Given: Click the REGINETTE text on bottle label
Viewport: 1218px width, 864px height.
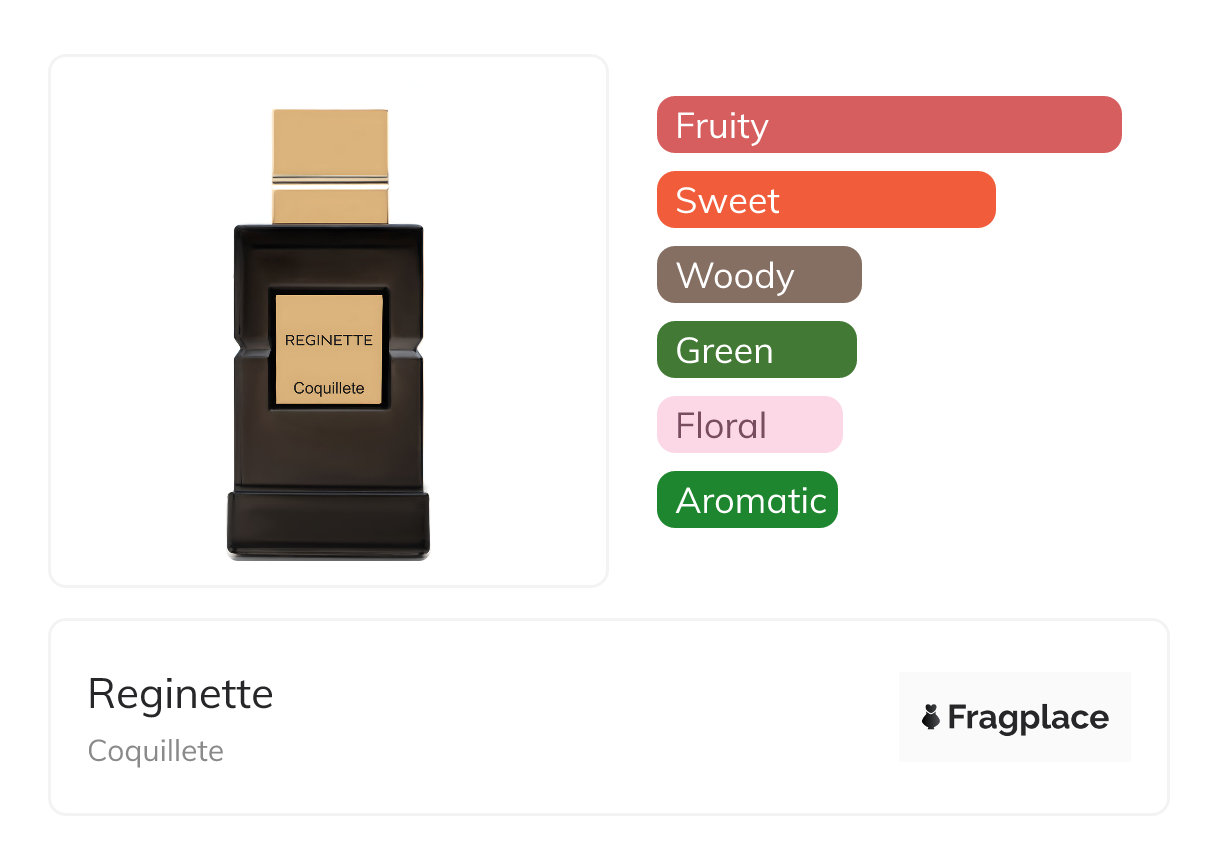Looking at the screenshot, I should (328, 340).
